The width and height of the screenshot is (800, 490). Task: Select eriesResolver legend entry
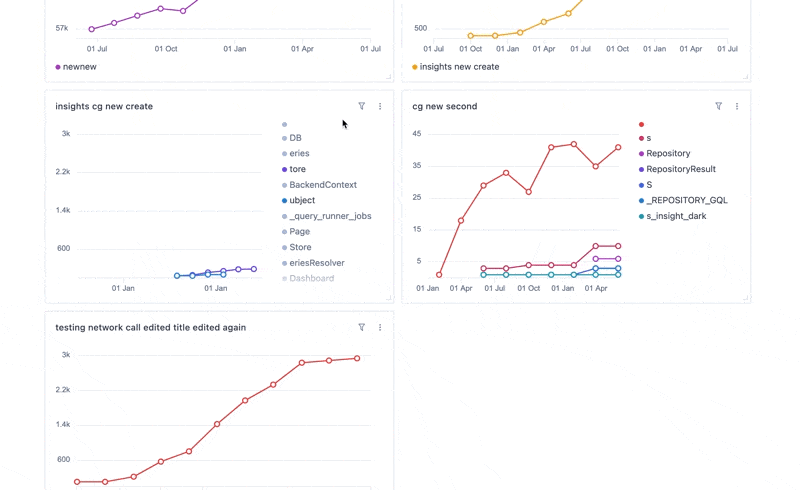point(313,263)
